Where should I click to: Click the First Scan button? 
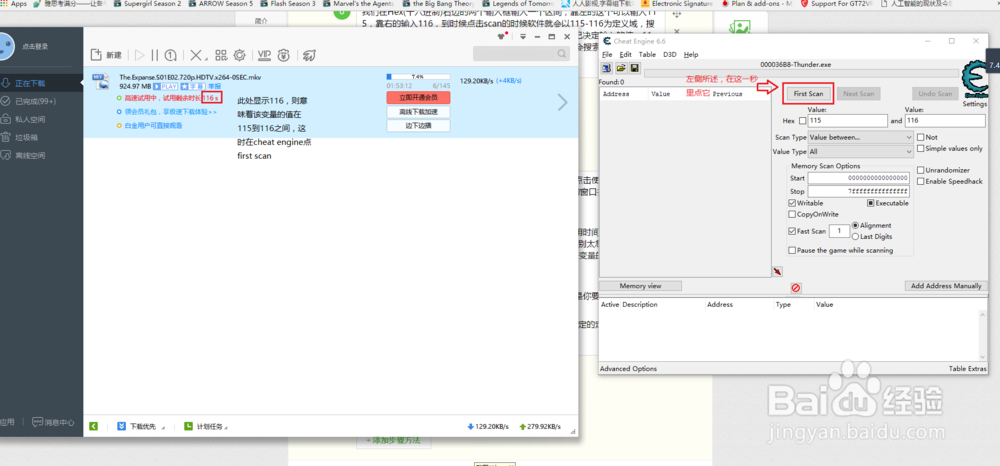pyautogui.click(x=808, y=94)
